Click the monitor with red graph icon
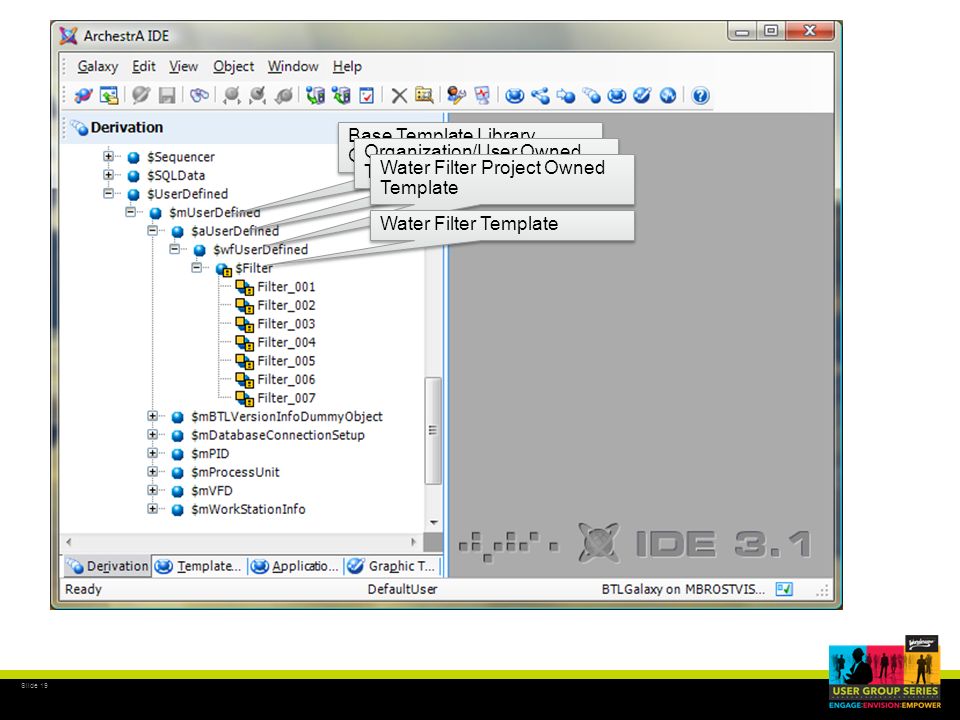Screen dimensions: 960x720 pos(482,96)
